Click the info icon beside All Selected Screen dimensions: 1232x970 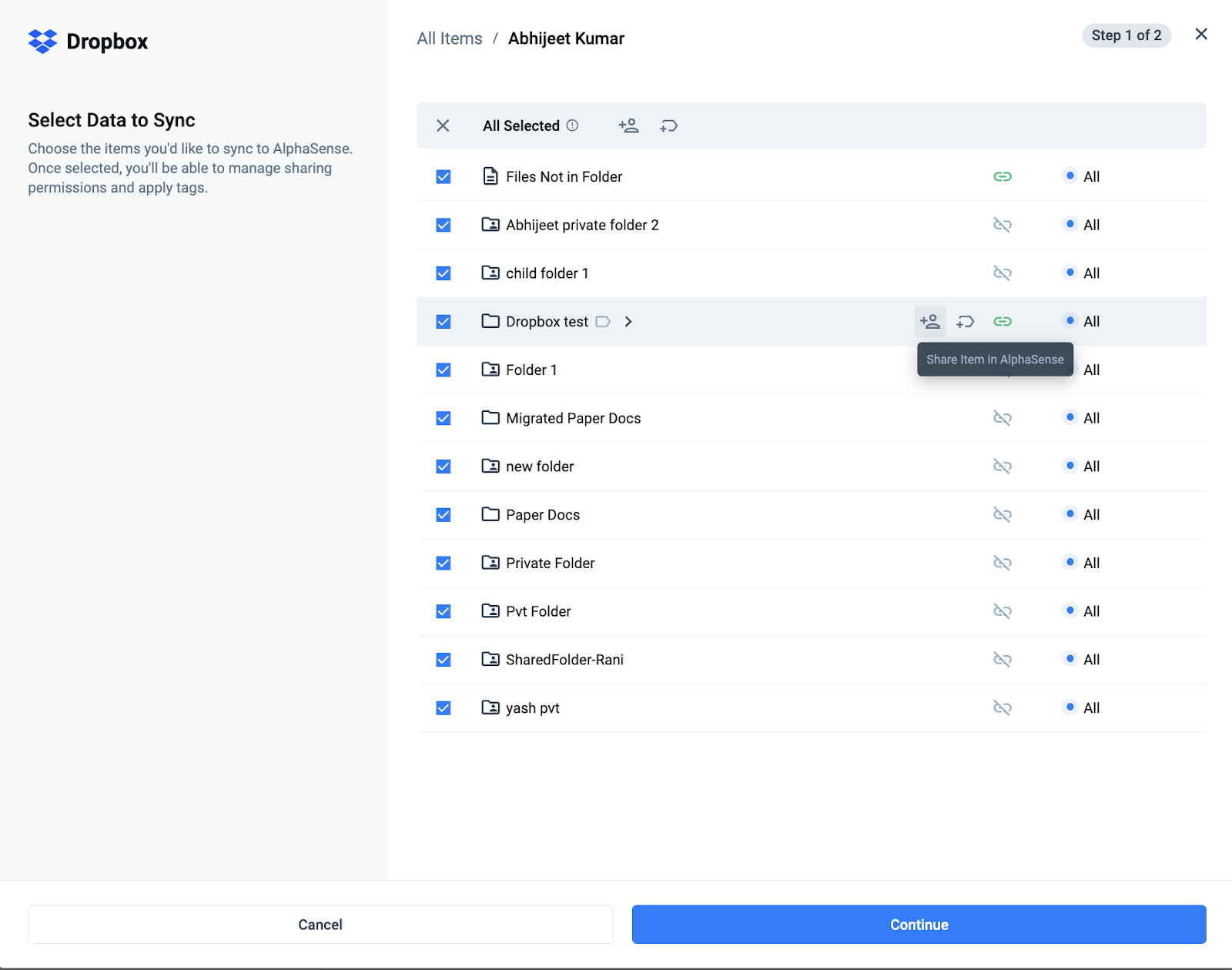point(572,125)
